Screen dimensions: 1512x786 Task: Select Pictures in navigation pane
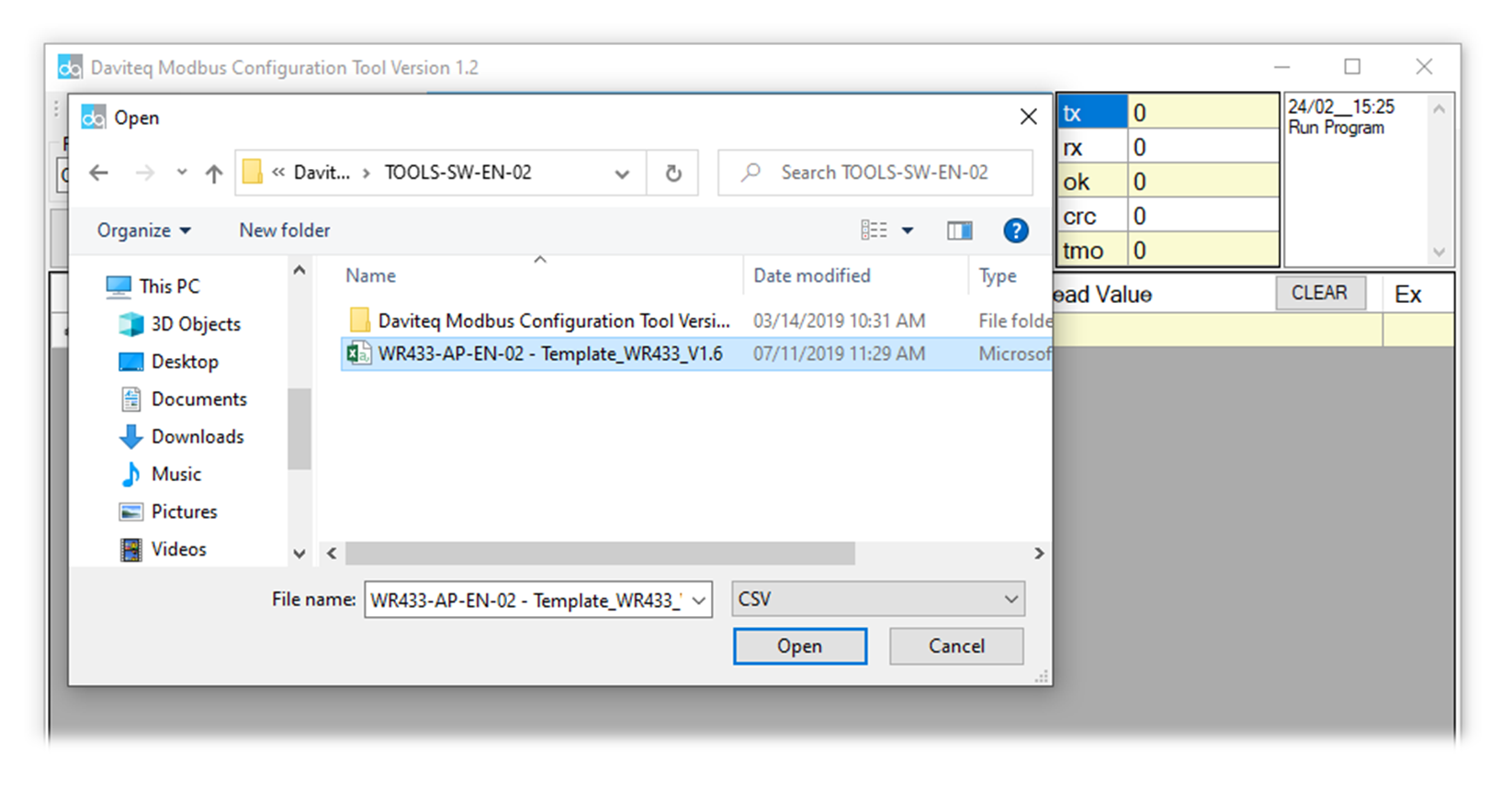coord(169,512)
